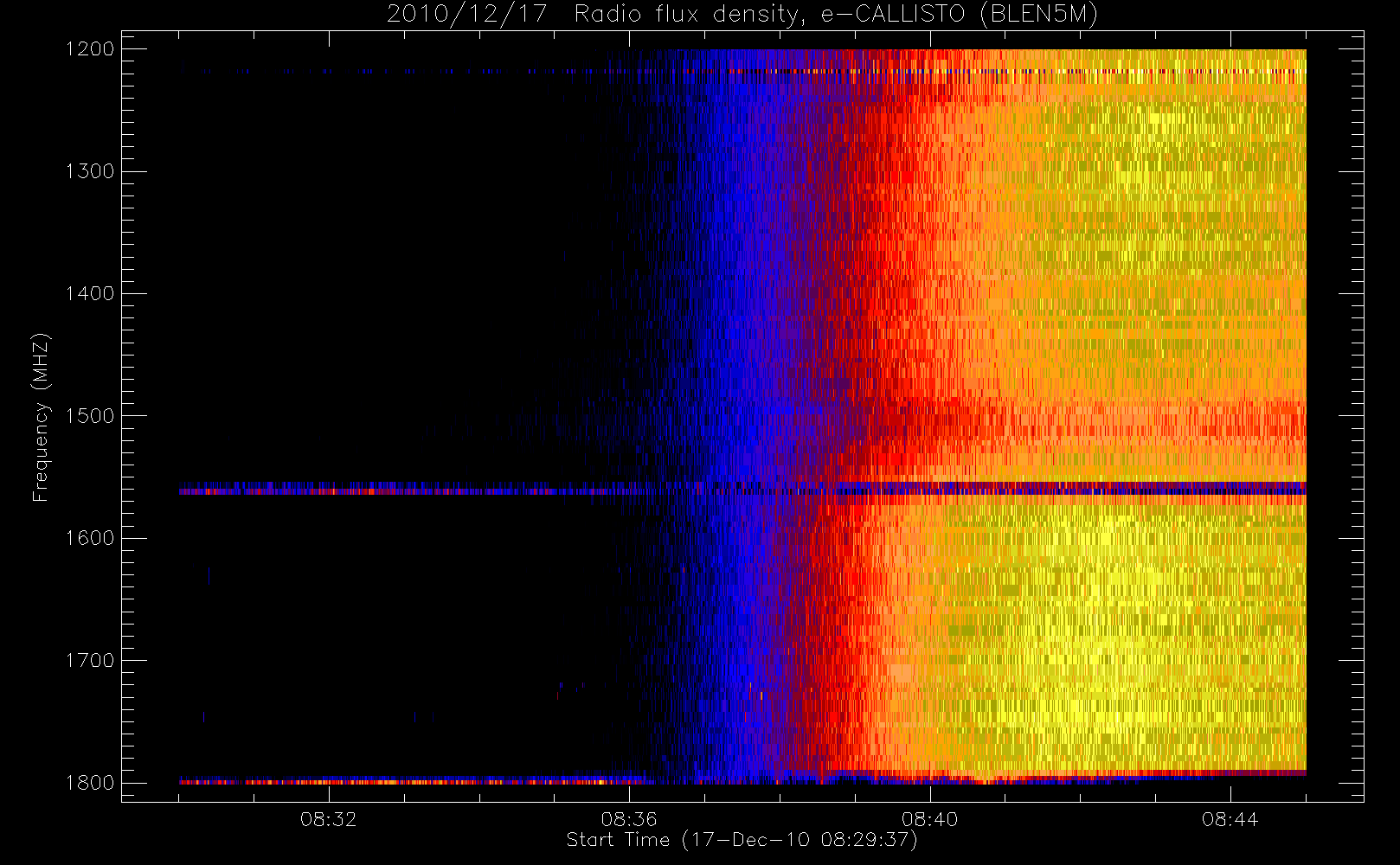The height and width of the screenshot is (865, 1400).
Task: Click the 'Frequency (MHz)' axis label
Action: (x=41, y=417)
